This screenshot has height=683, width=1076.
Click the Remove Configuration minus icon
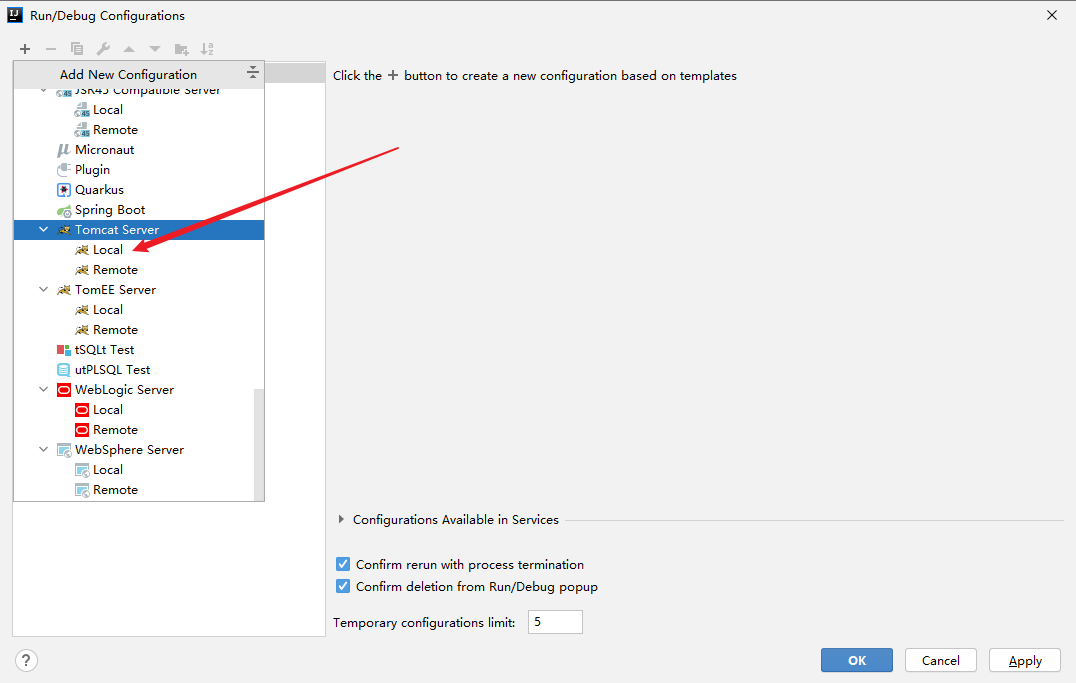[51, 49]
